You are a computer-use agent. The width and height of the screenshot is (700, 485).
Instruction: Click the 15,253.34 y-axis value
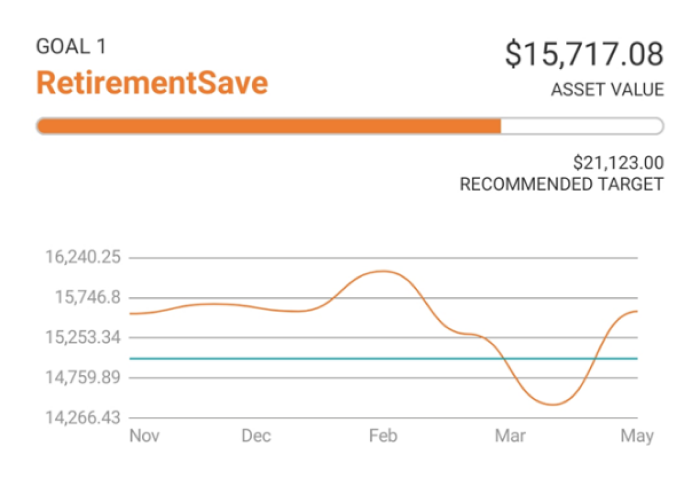point(82,337)
